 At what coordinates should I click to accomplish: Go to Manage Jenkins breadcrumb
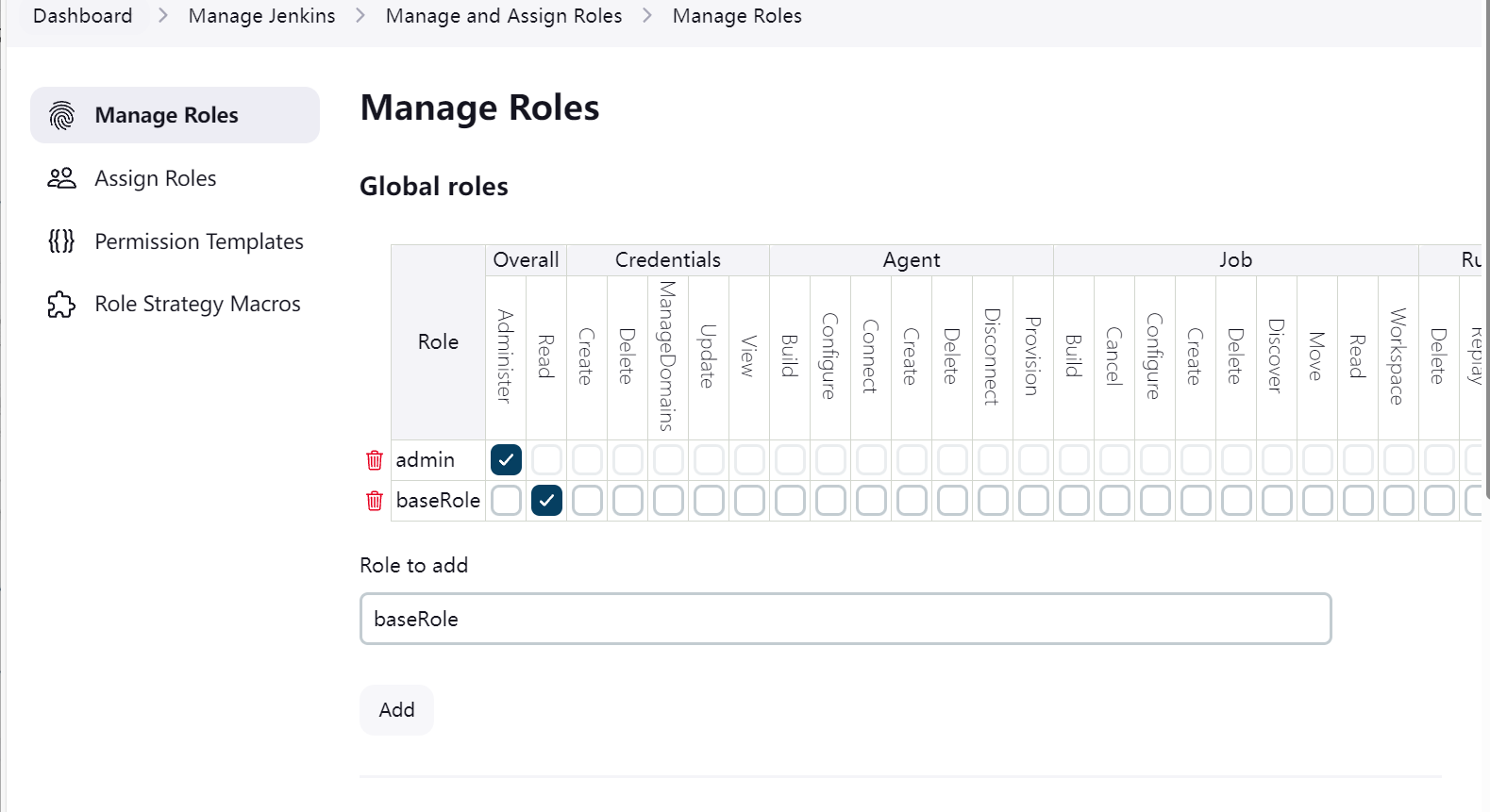click(261, 16)
